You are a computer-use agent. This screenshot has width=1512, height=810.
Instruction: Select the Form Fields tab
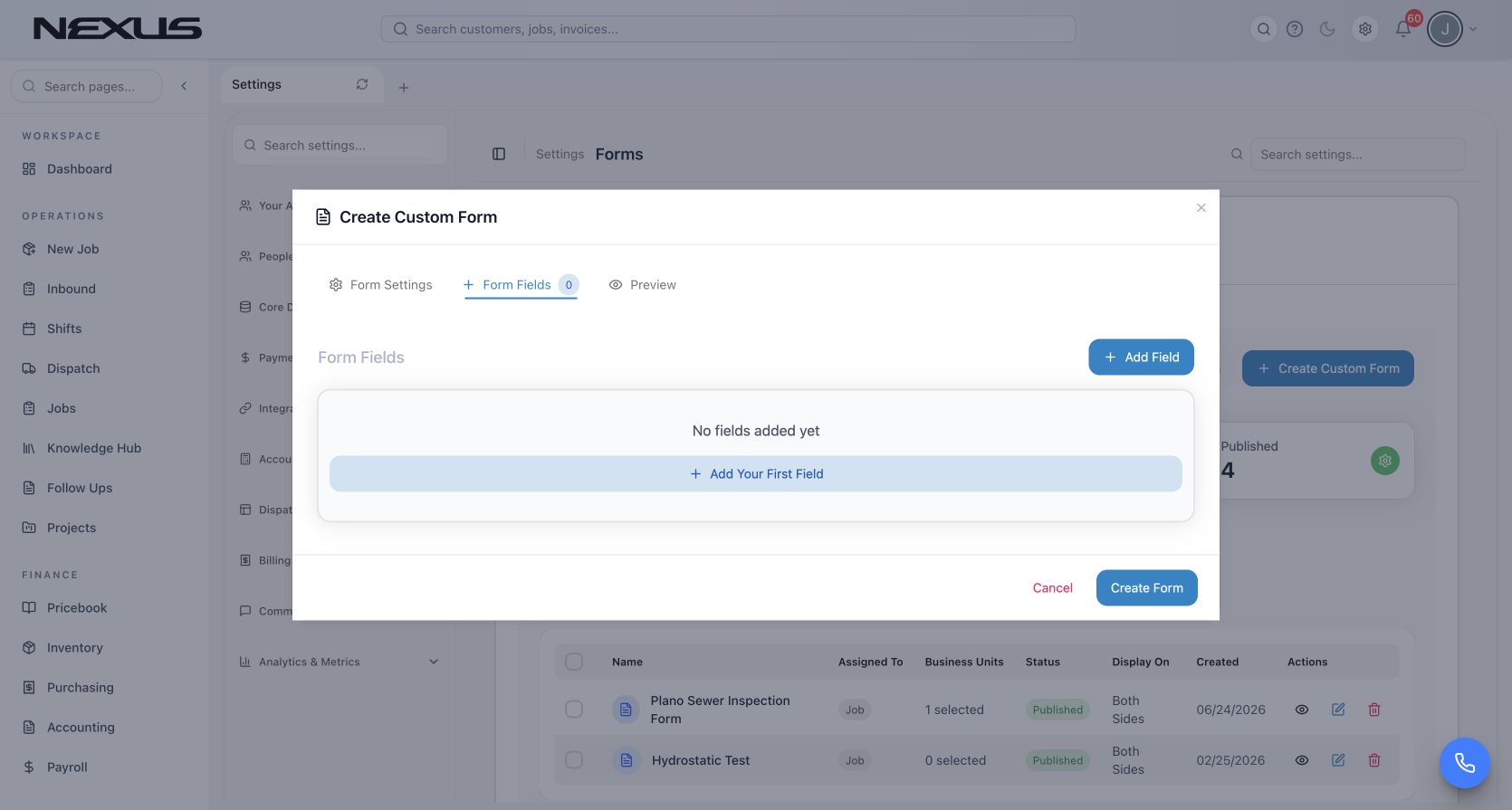521,285
